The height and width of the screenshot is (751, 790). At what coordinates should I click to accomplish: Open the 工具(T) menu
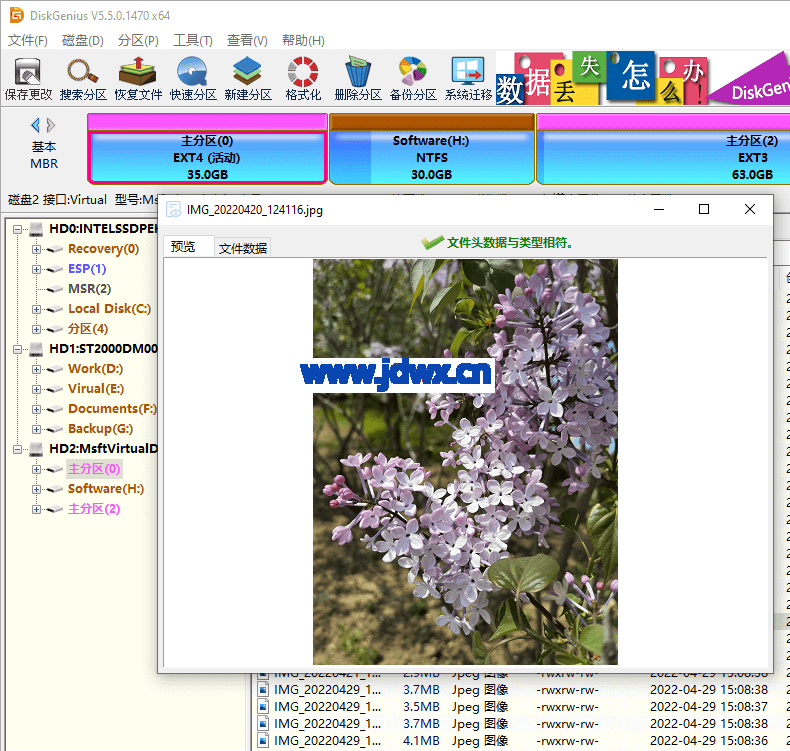coord(193,40)
